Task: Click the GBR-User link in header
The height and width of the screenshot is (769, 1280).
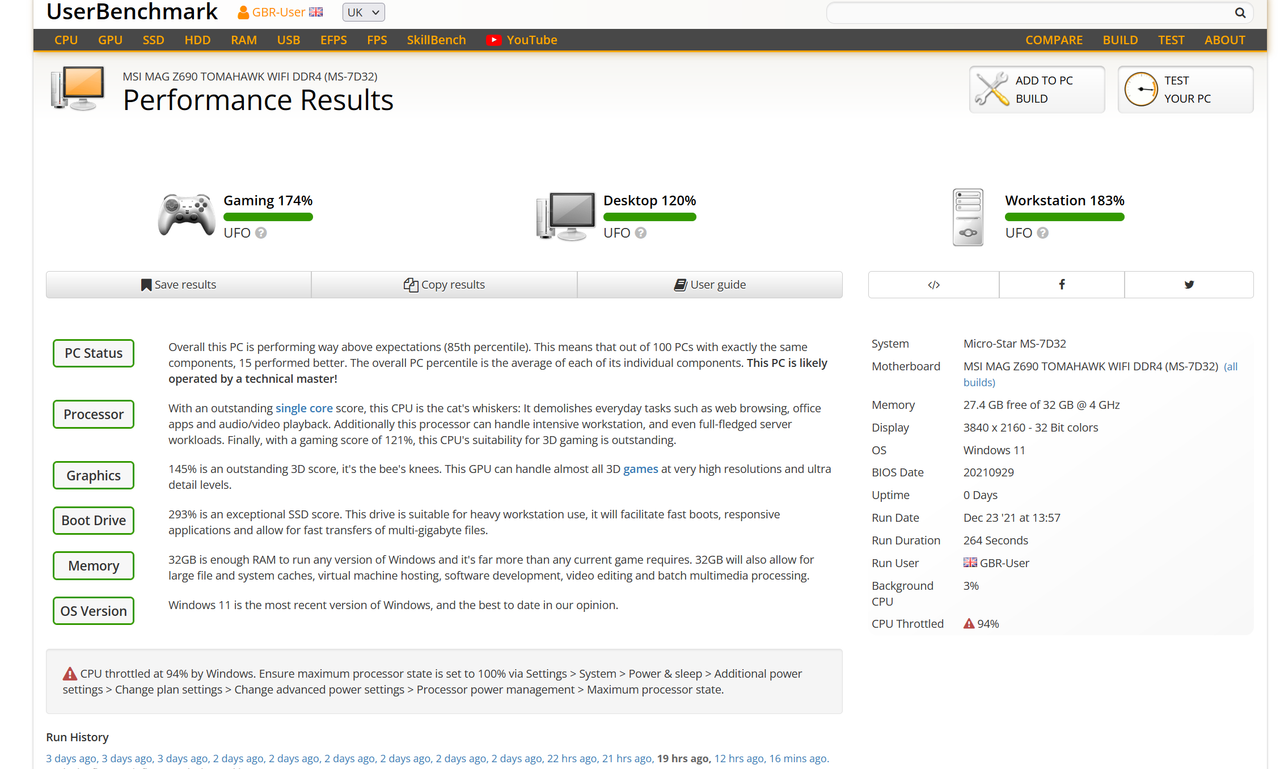Action: [x=279, y=12]
